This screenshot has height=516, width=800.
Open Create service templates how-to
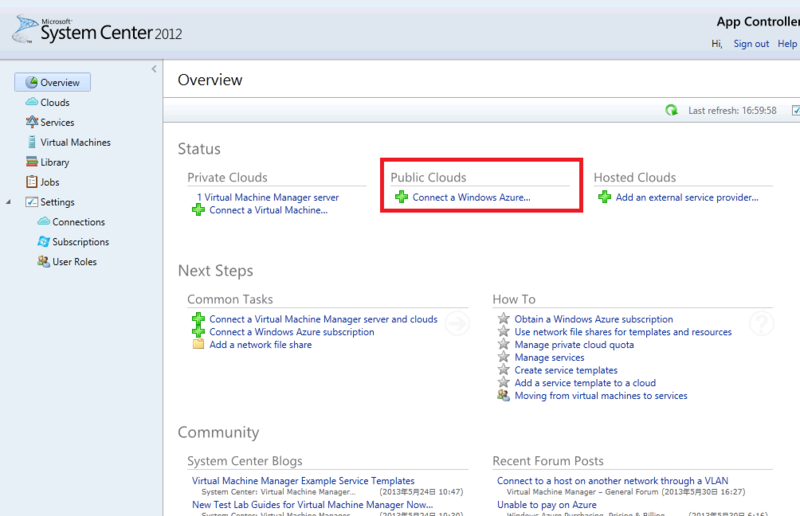tap(566, 371)
